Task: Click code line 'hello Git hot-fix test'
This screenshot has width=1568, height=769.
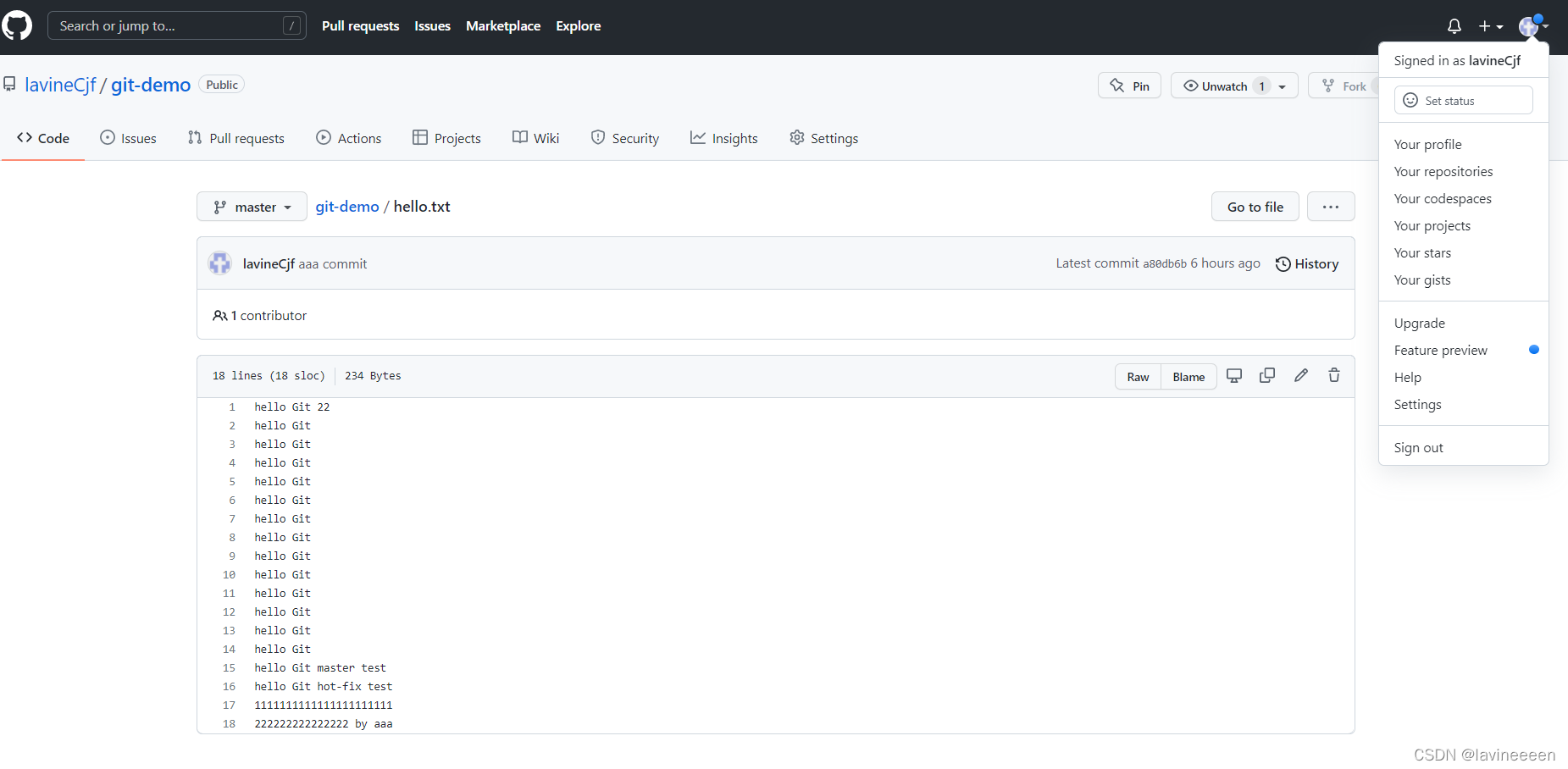Action: pyautogui.click(x=324, y=687)
